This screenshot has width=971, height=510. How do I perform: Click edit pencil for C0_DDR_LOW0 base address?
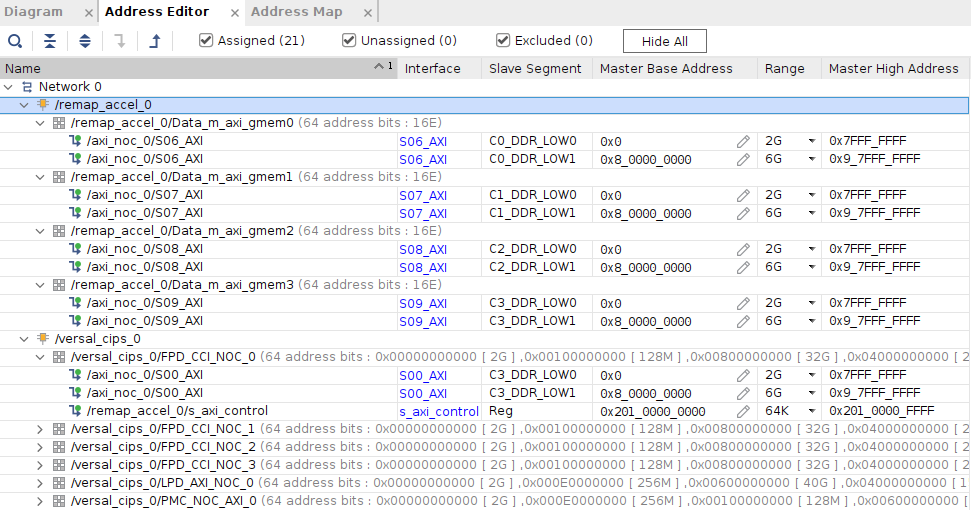click(743, 142)
